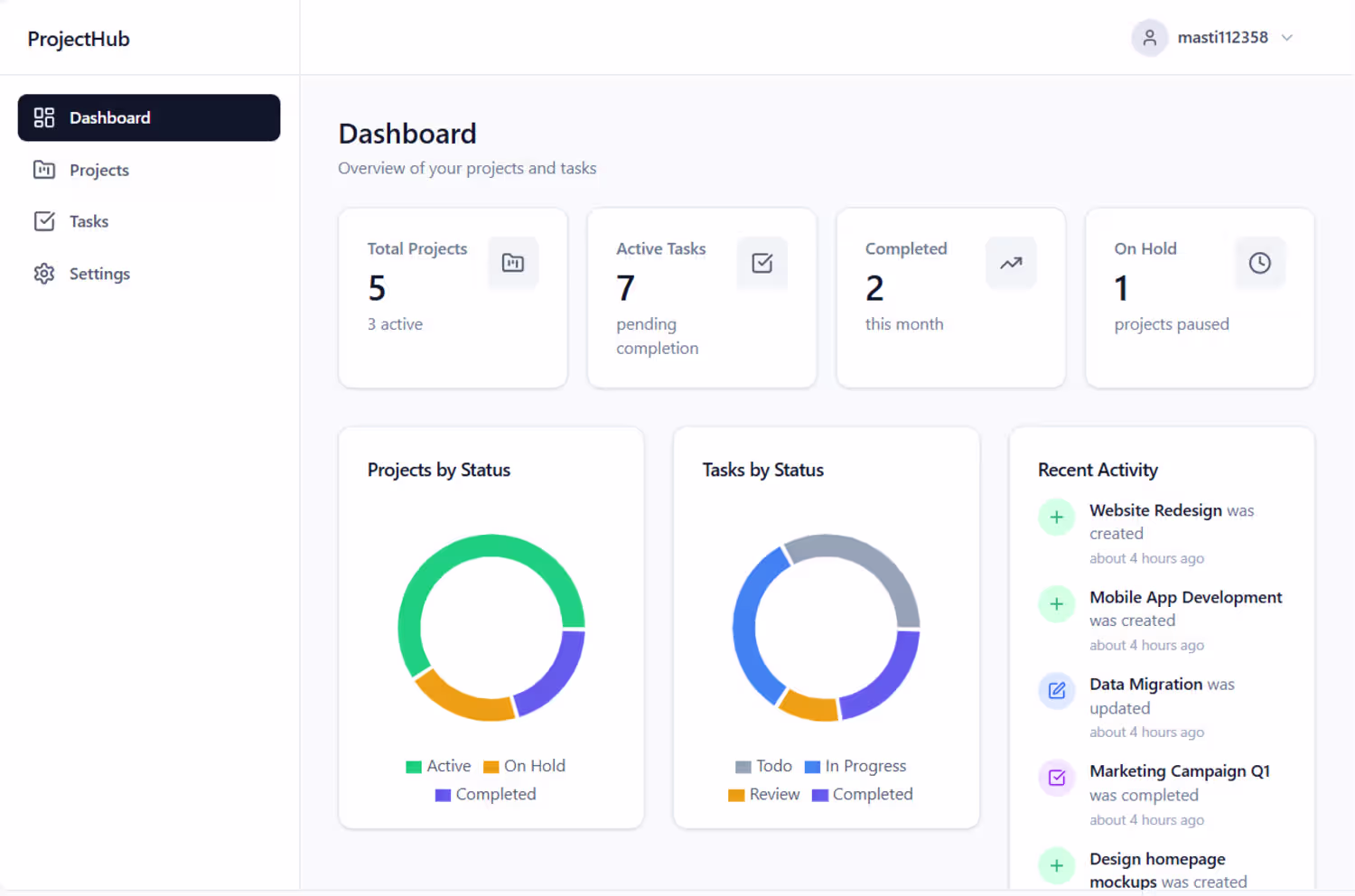
Task: Click the check icon beside Marketing Campaign Q1
Action: pyautogui.click(x=1057, y=778)
